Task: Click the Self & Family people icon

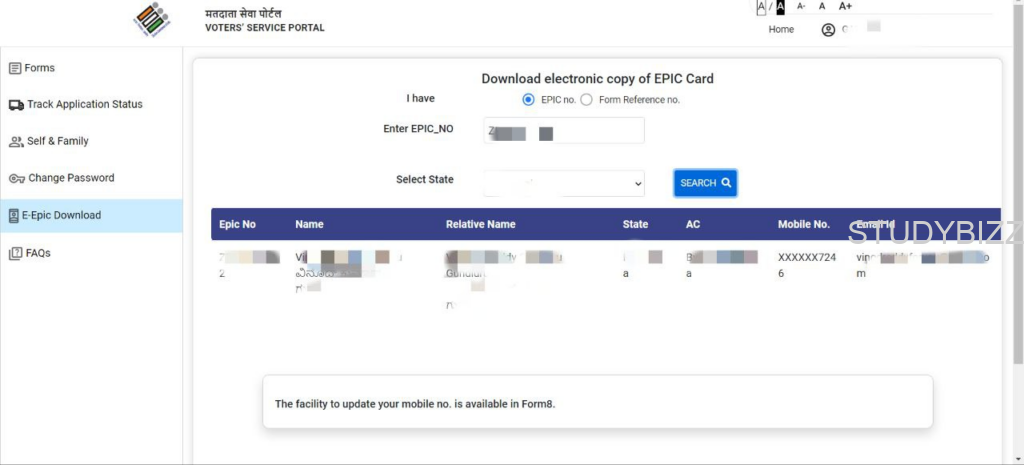Action: tap(16, 142)
